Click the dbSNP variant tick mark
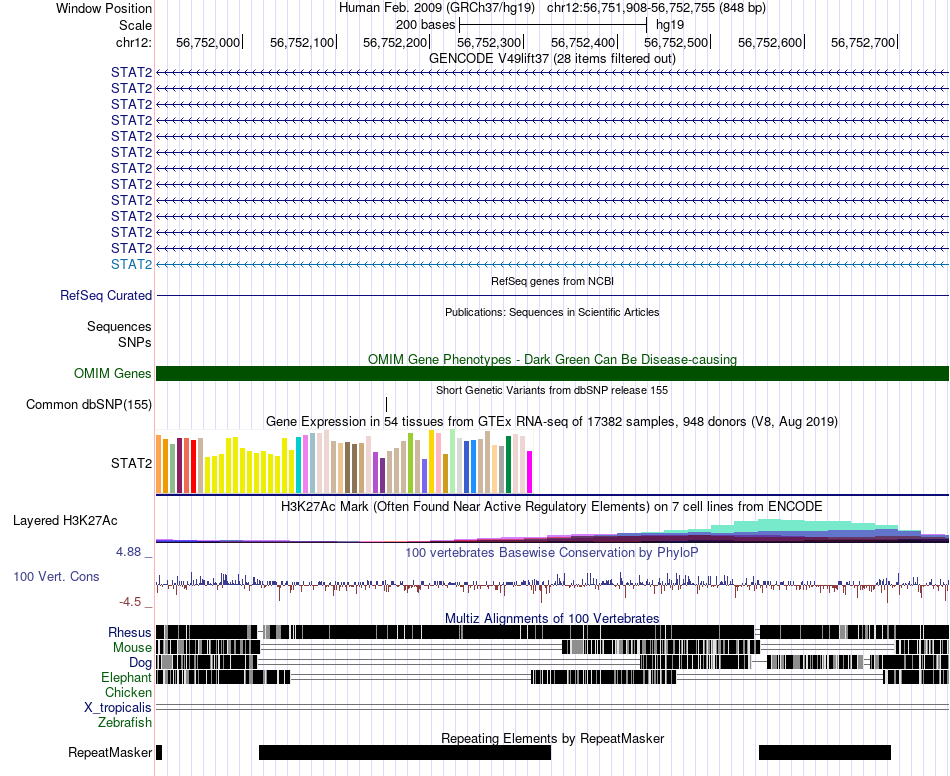Viewport: 950px width, 776px height. pyautogui.click(x=387, y=405)
